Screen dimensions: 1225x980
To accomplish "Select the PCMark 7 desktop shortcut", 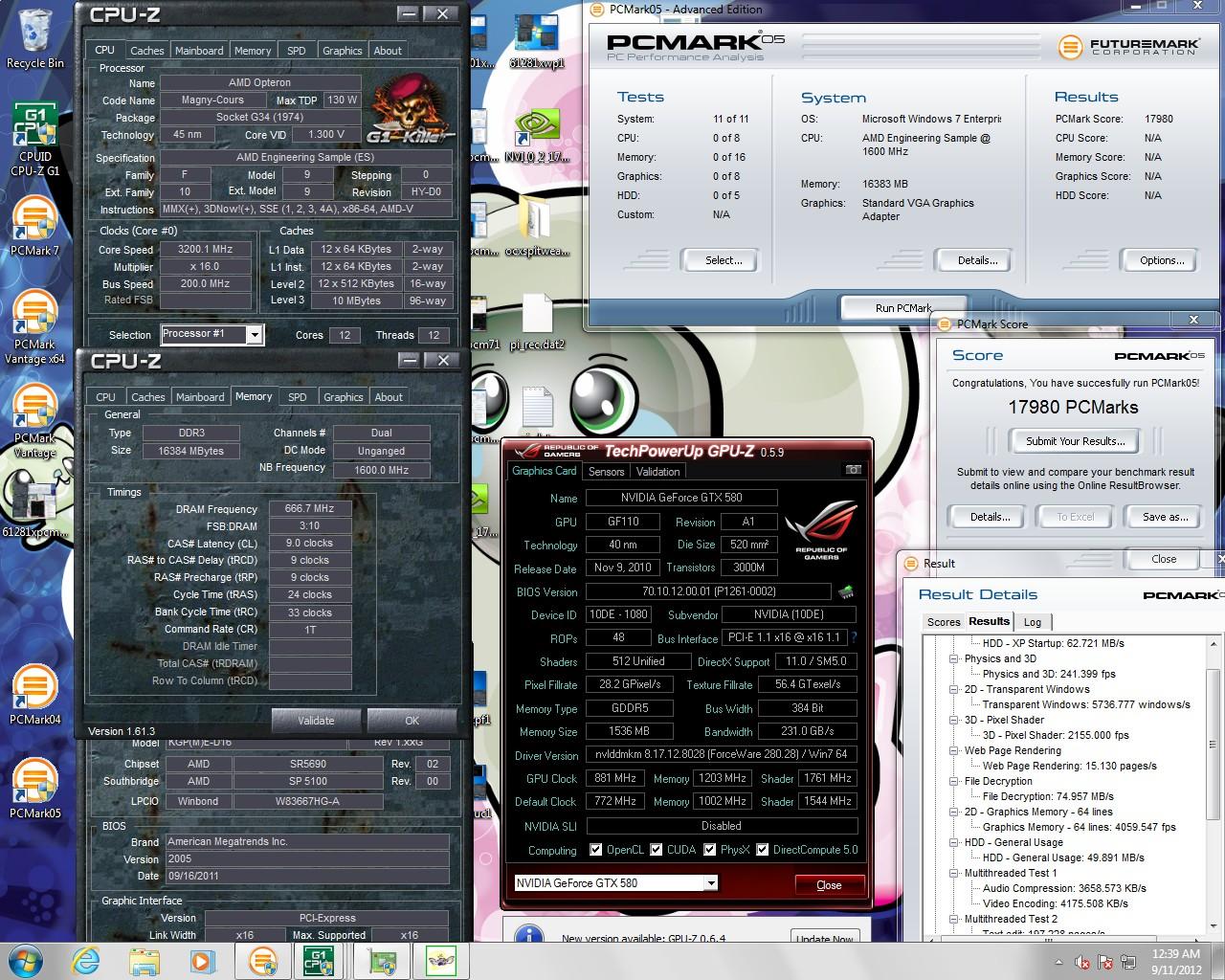I will [x=34, y=225].
